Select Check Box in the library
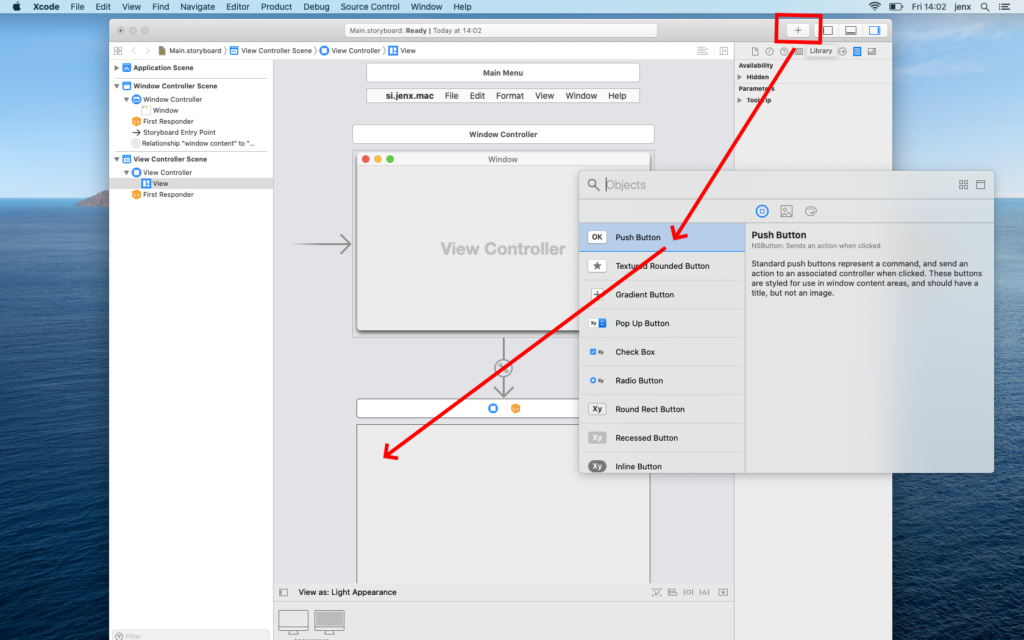The height and width of the screenshot is (640, 1024). point(662,352)
